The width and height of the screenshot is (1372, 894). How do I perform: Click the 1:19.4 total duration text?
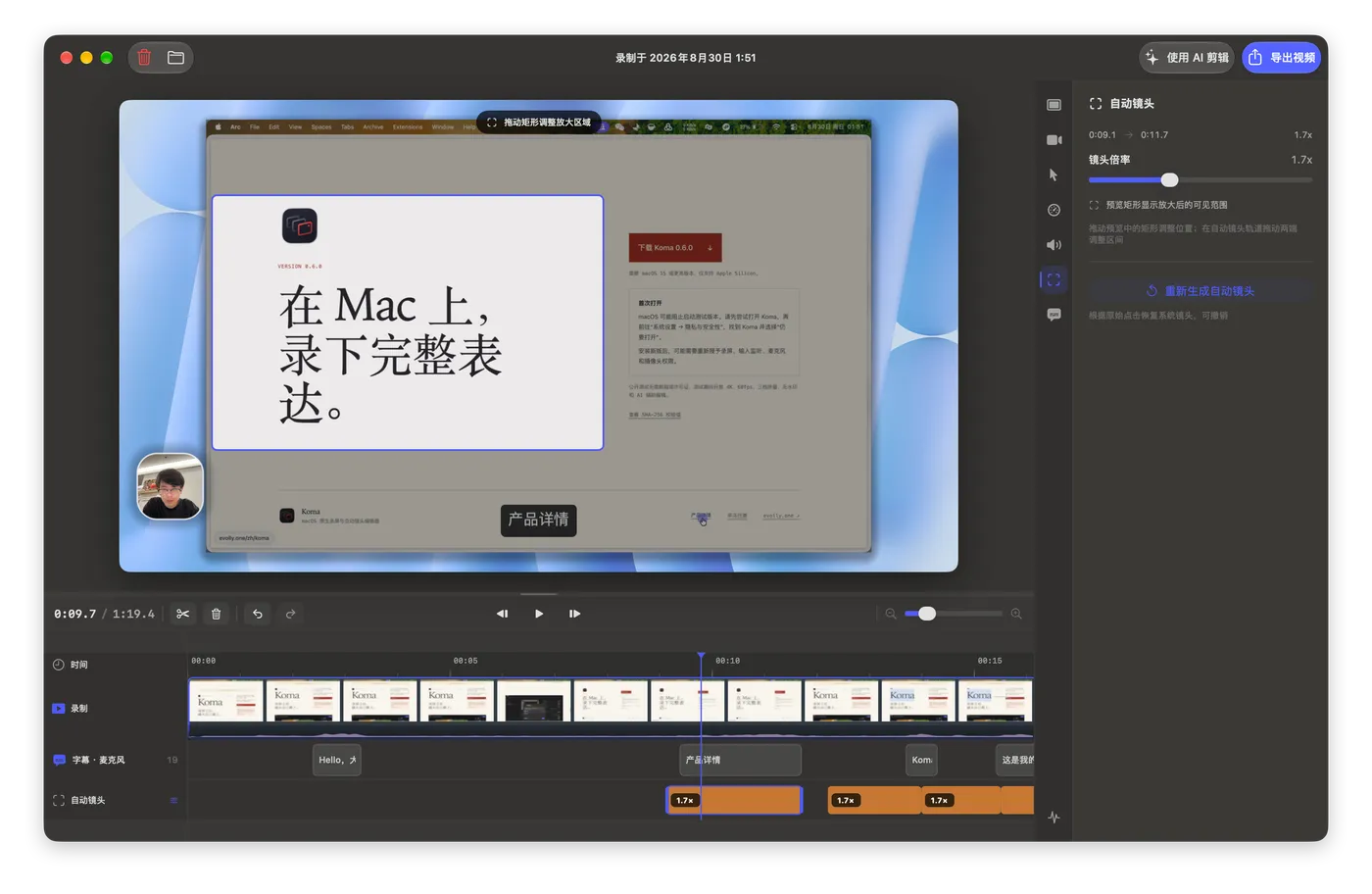[x=133, y=614]
